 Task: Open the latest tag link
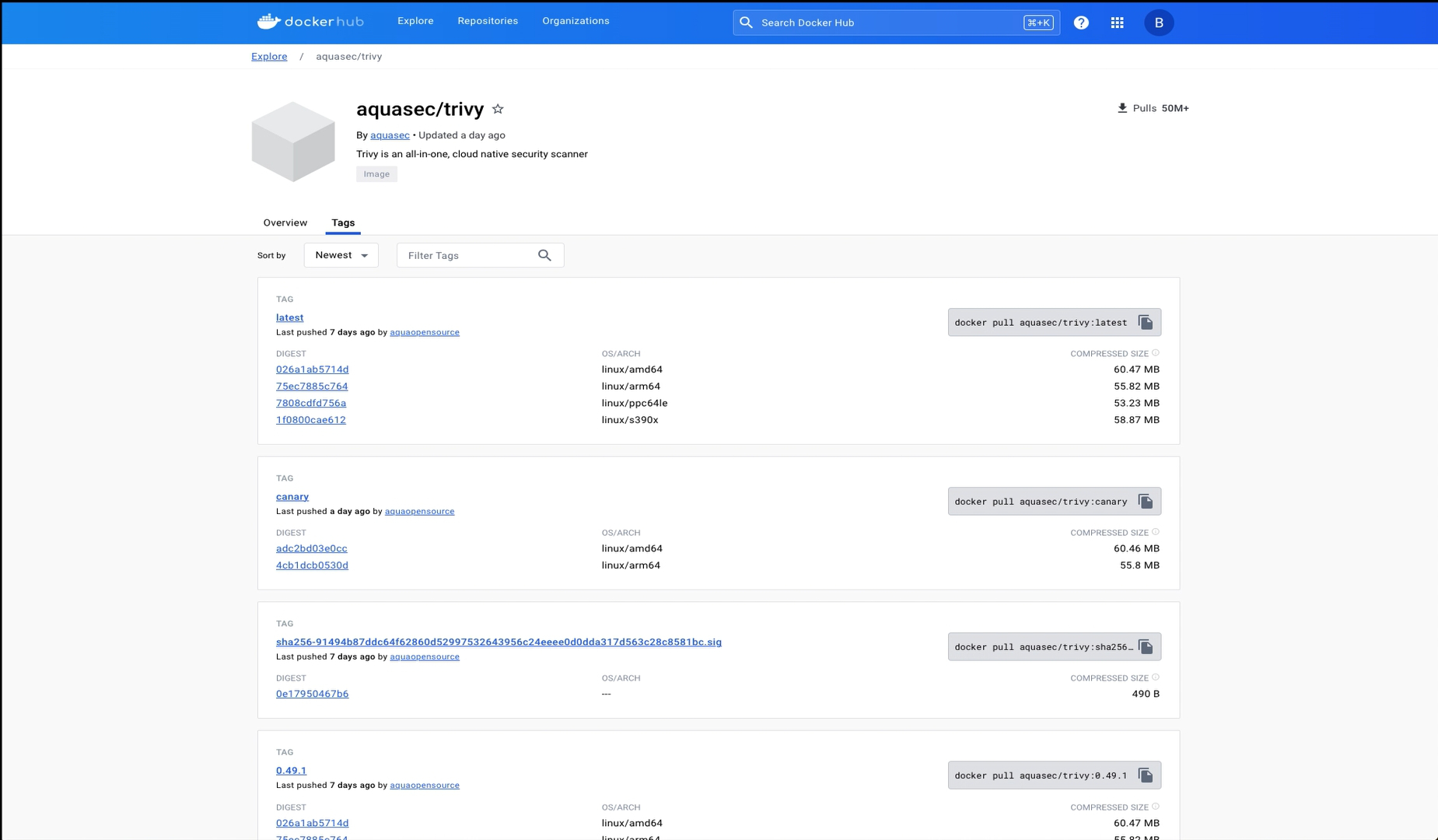point(289,317)
